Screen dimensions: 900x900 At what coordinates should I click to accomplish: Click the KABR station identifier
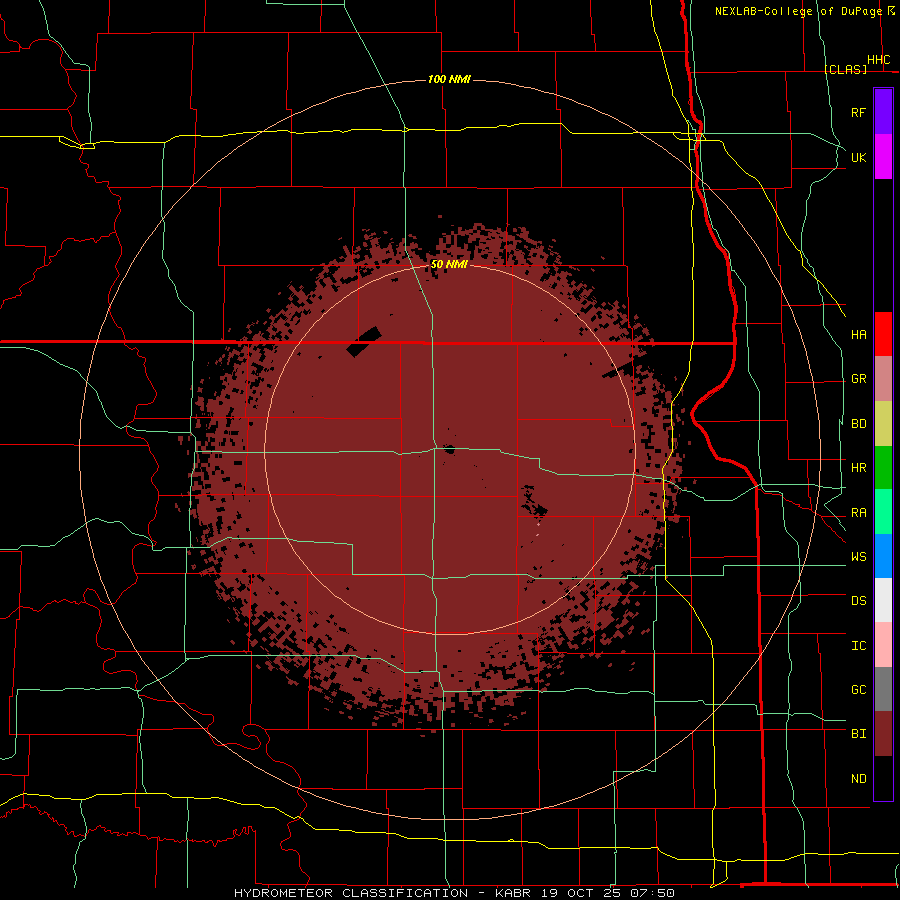pos(513,893)
